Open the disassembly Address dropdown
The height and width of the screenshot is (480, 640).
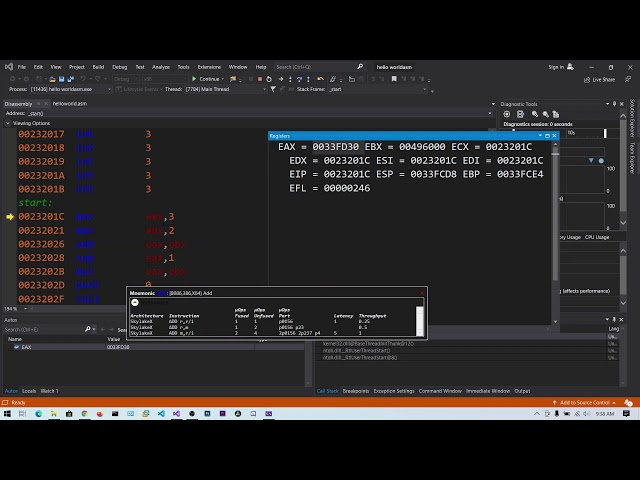(490, 113)
